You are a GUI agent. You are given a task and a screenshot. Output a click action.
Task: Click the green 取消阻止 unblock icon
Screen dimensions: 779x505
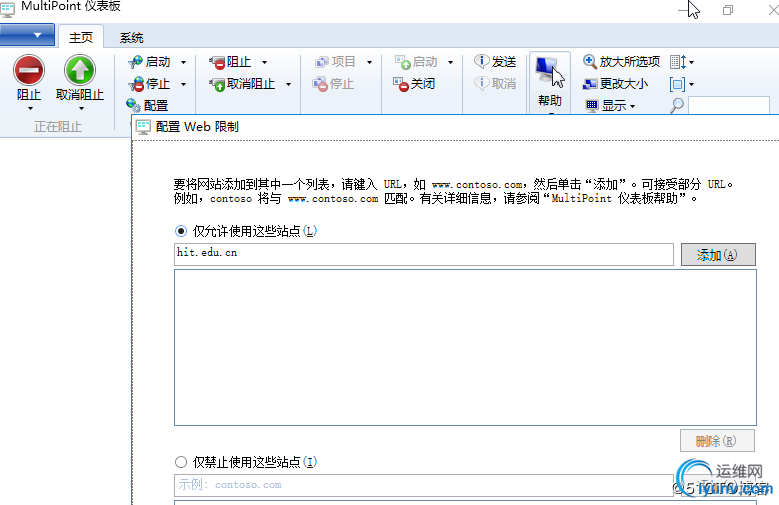tap(79, 70)
